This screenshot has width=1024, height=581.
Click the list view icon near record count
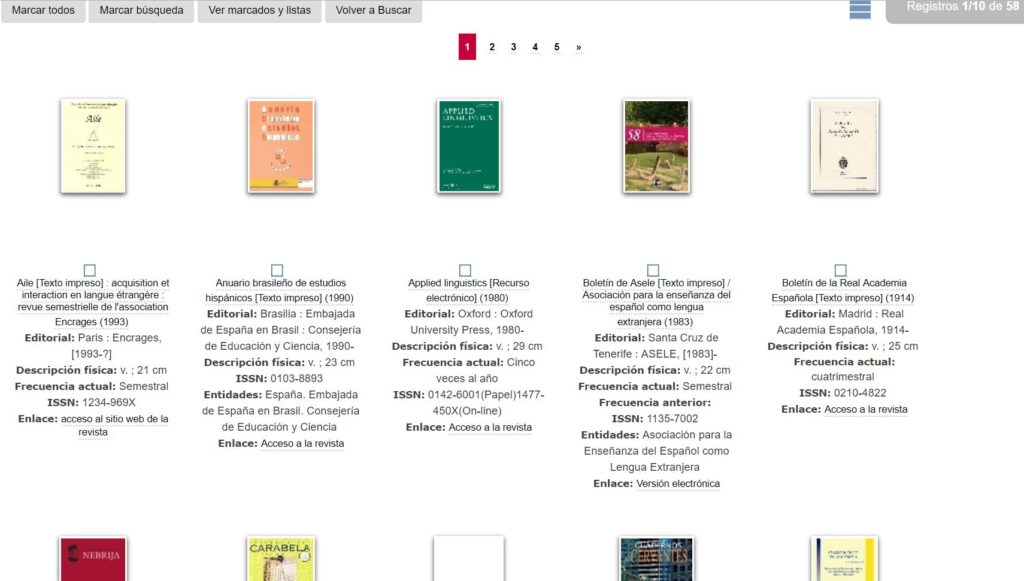point(860,10)
